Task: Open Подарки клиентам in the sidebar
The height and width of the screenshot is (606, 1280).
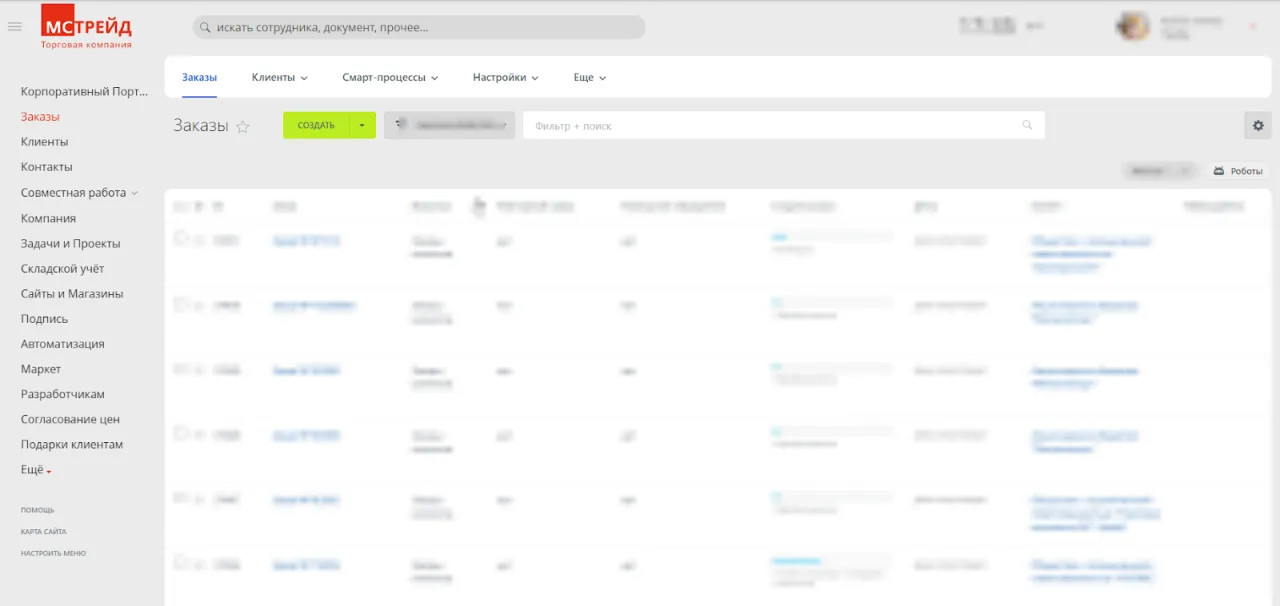Action: [72, 444]
